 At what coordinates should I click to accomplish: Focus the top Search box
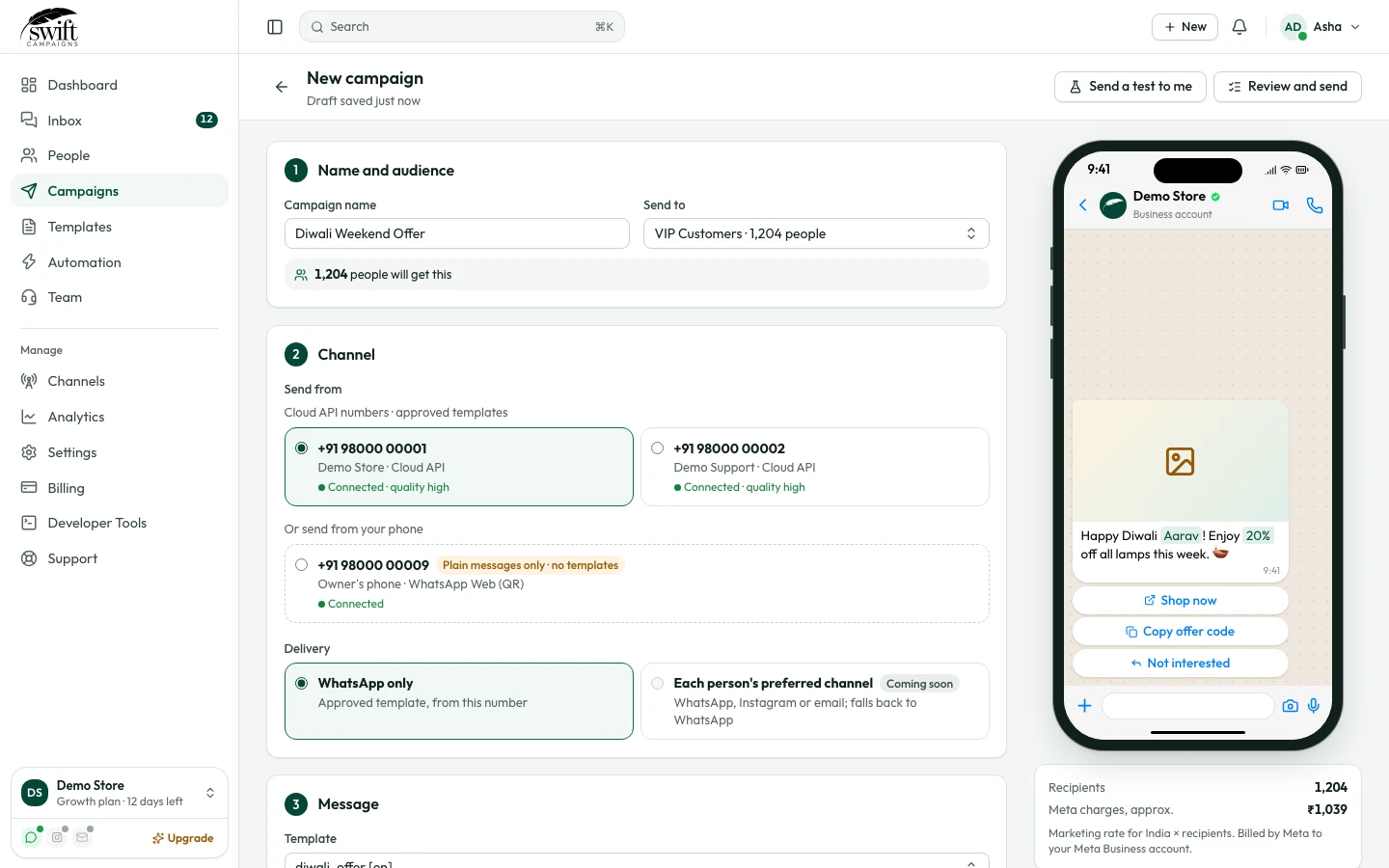point(462,27)
